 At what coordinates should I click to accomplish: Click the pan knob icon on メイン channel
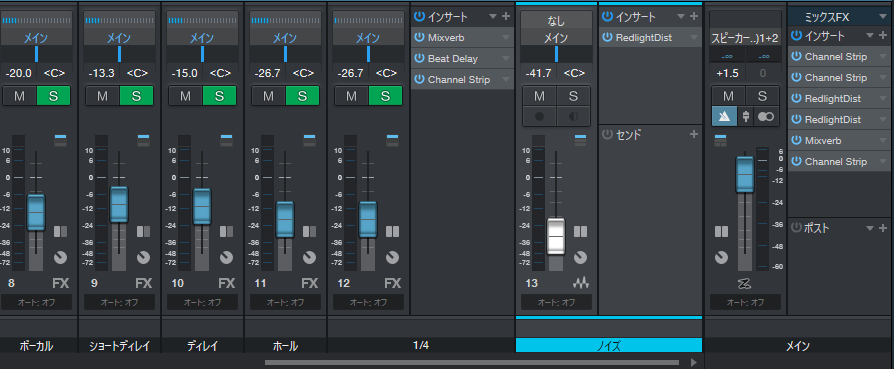coord(721,257)
